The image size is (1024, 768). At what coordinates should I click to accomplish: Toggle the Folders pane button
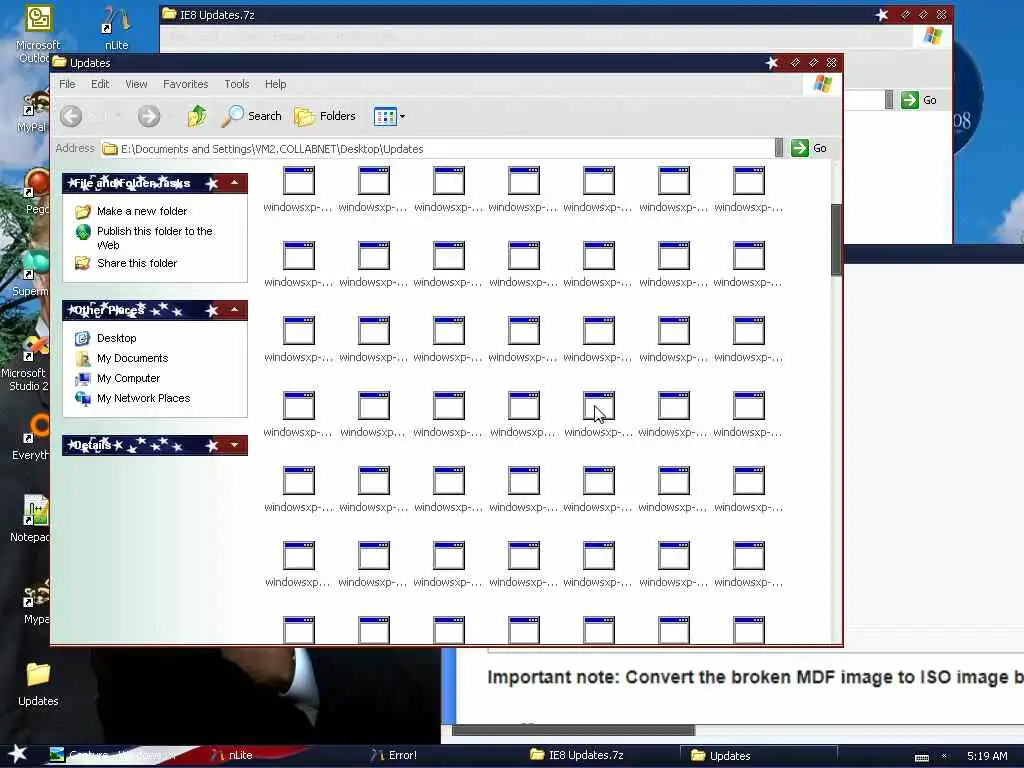[325, 116]
